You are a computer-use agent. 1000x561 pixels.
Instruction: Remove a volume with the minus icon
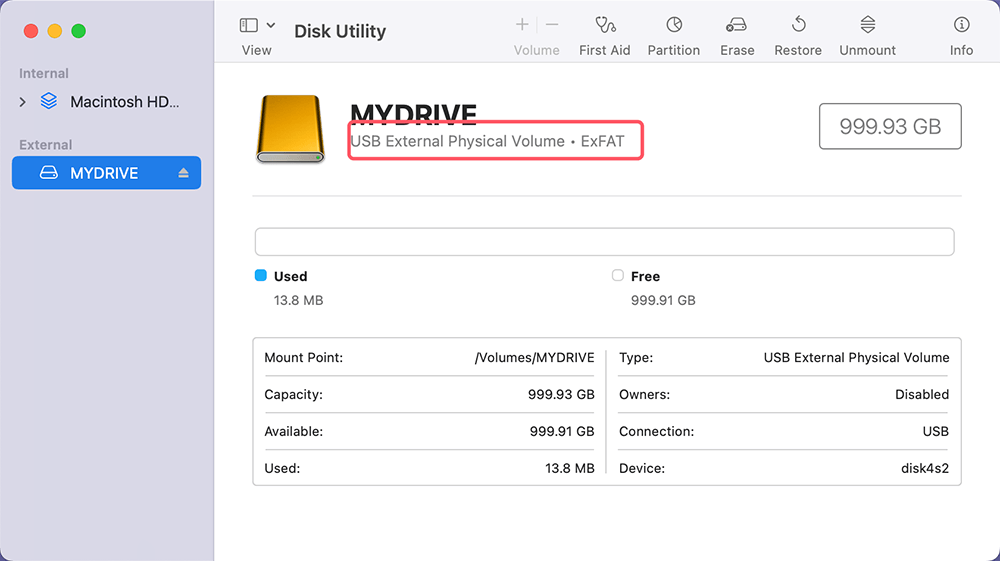point(552,25)
